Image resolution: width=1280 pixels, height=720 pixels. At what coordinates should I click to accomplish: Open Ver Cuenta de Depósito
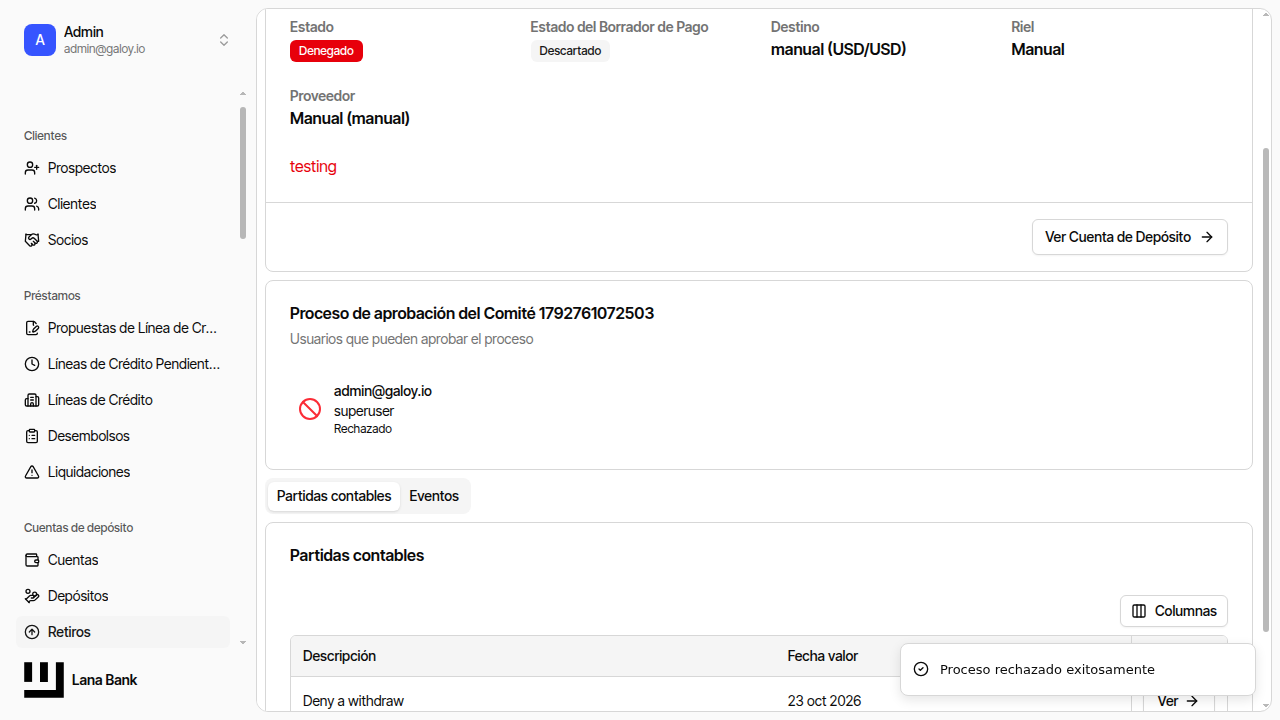coord(1129,237)
